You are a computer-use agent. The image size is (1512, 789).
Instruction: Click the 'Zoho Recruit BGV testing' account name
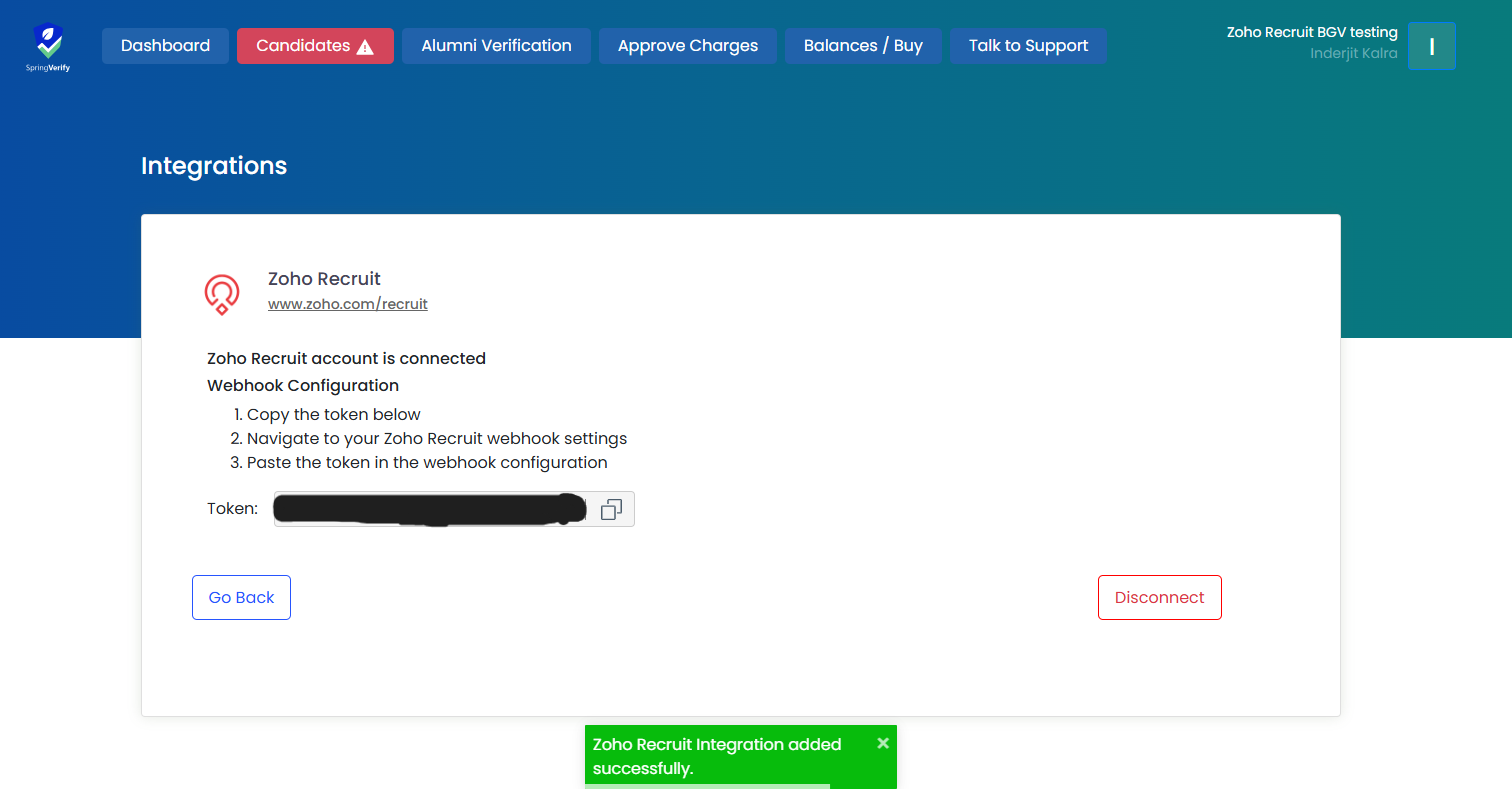pos(1312,32)
